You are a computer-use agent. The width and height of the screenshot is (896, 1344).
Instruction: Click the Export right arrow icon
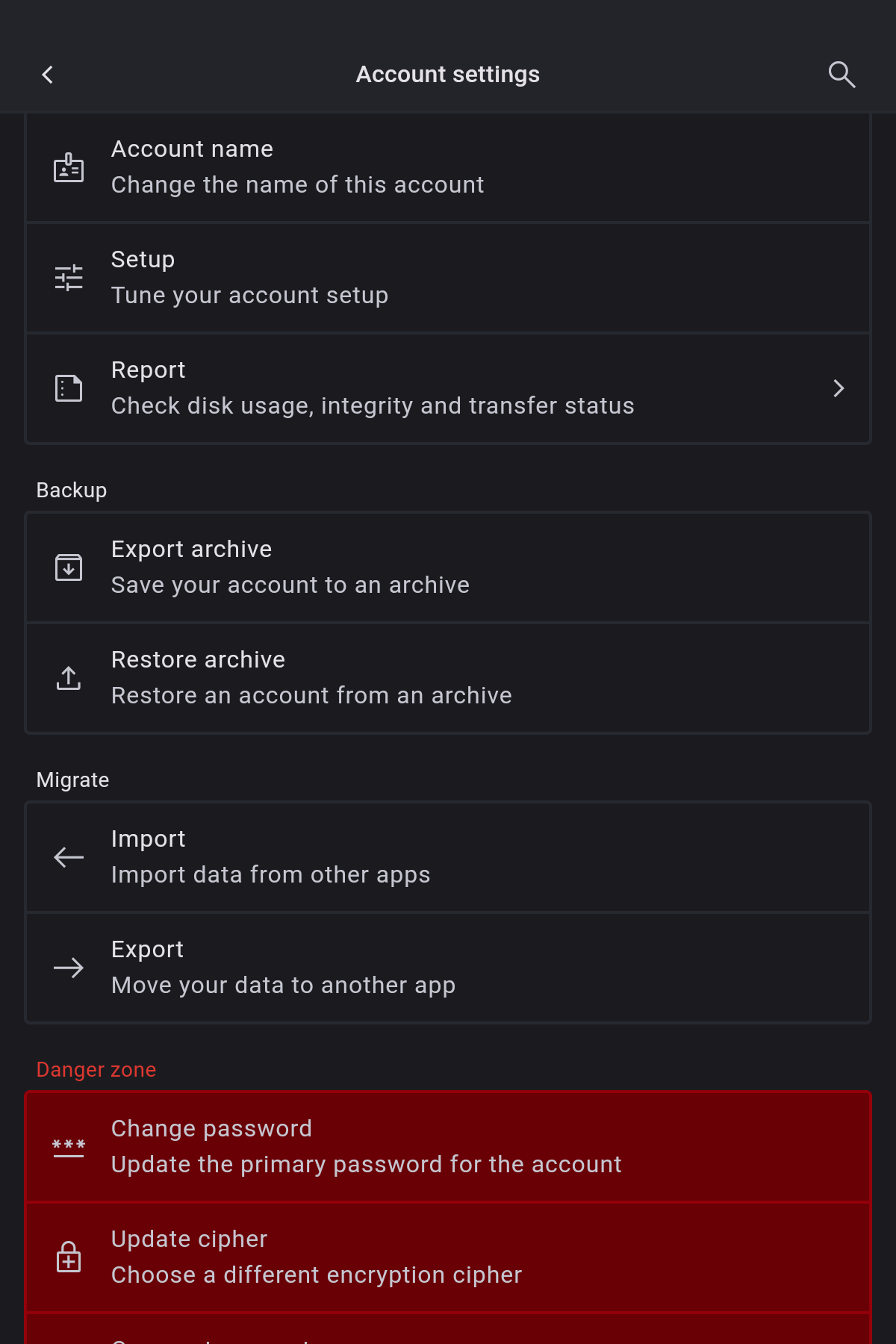coord(69,968)
